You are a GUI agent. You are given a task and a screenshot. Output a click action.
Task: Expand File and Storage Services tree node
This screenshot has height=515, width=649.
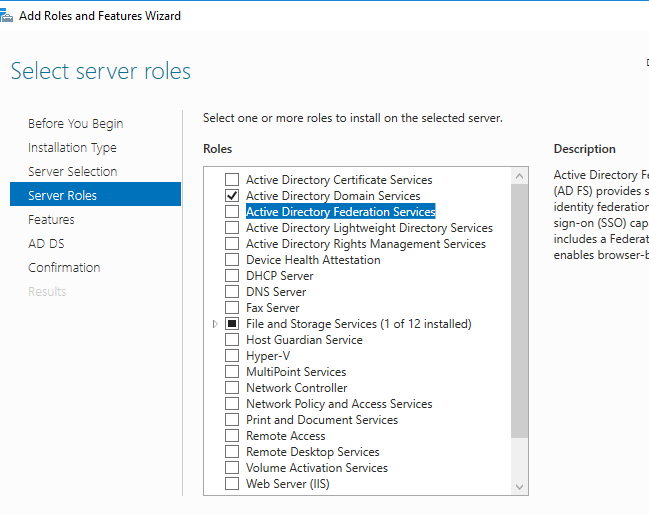point(215,324)
